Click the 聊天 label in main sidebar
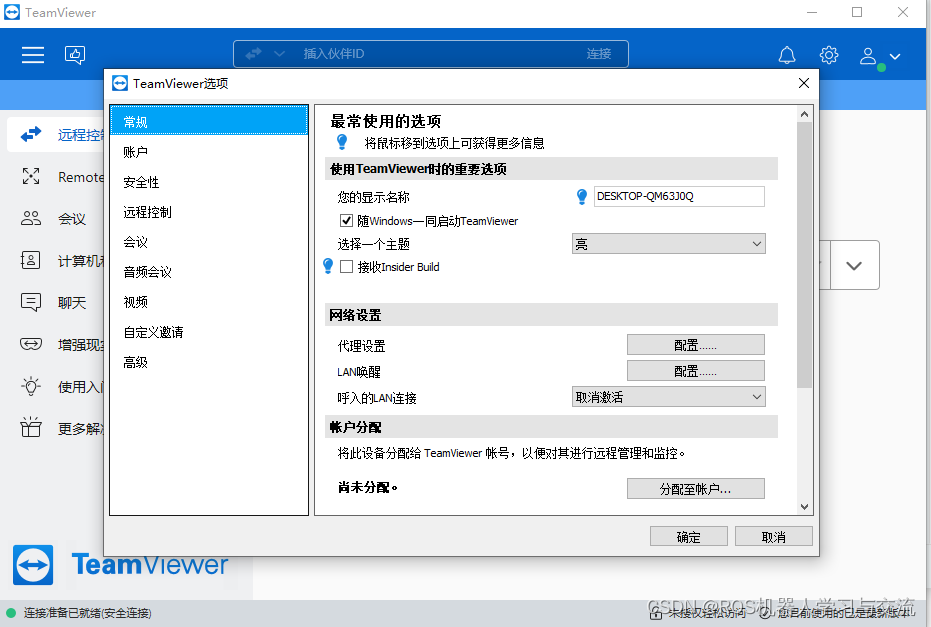Image resolution: width=931 pixels, height=627 pixels. [x=72, y=303]
